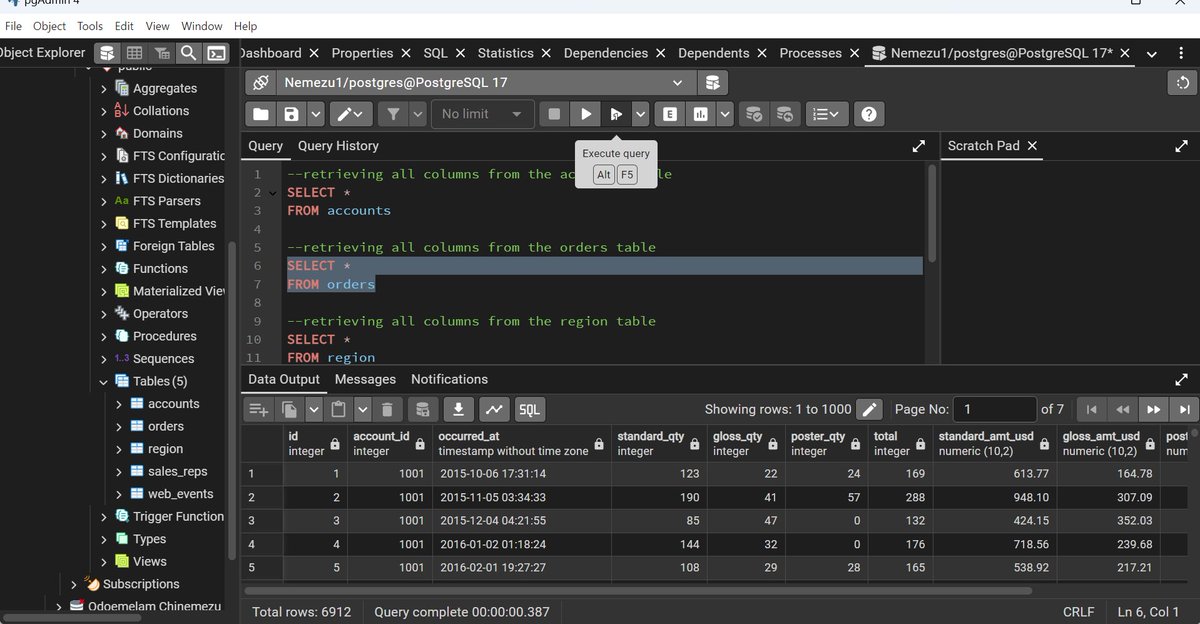
Task: Select the accounts table in tree
Action: [173, 404]
